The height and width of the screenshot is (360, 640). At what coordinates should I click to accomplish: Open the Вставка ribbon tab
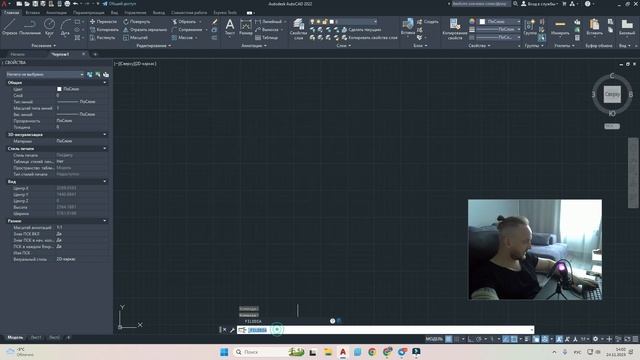point(33,13)
